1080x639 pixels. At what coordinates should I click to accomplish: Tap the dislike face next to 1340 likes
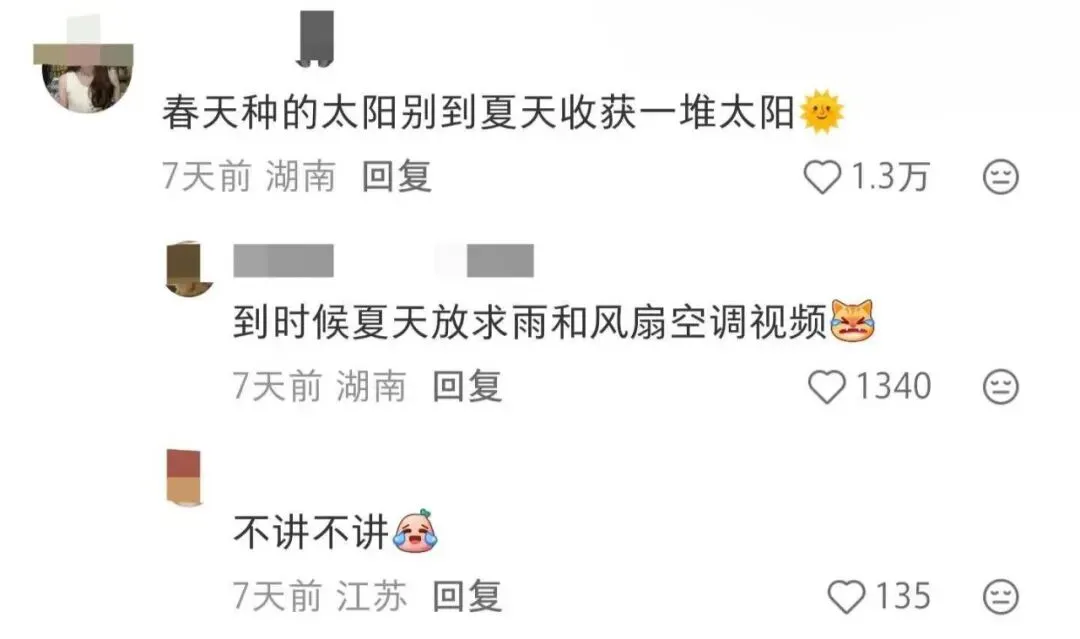coord(1000,387)
